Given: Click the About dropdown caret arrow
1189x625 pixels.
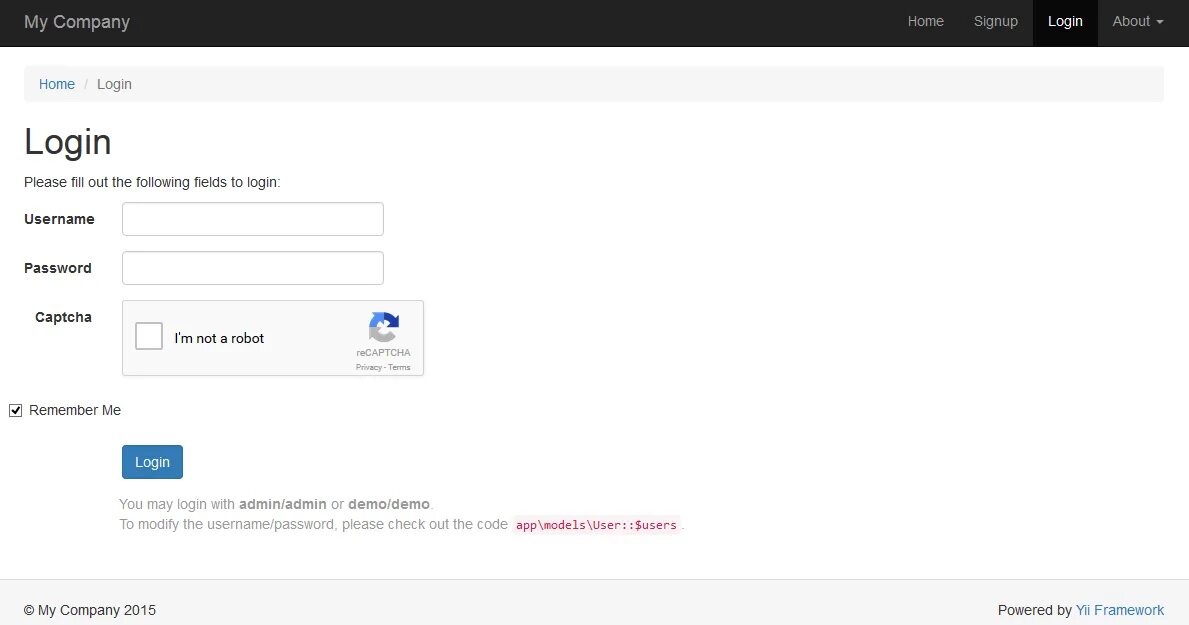Looking at the screenshot, I should pos(1158,21).
